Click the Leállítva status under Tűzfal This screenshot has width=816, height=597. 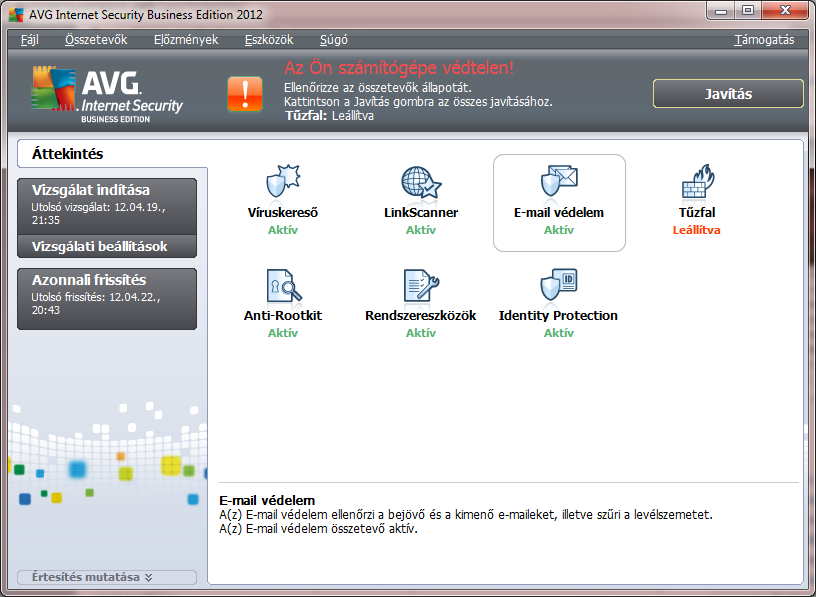[x=696, y=230]
